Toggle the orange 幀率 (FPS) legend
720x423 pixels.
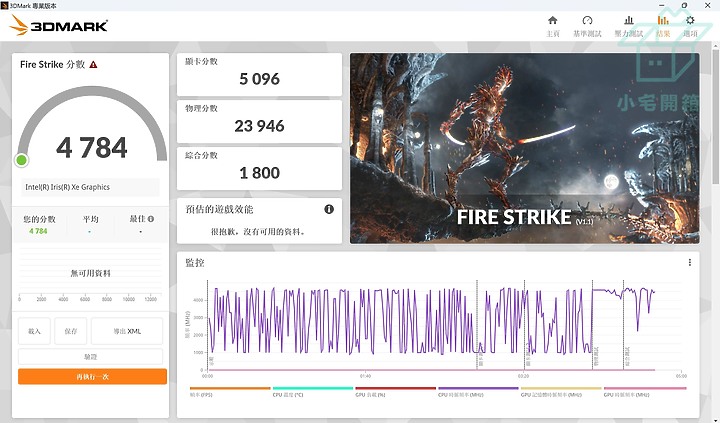(230, 392)
